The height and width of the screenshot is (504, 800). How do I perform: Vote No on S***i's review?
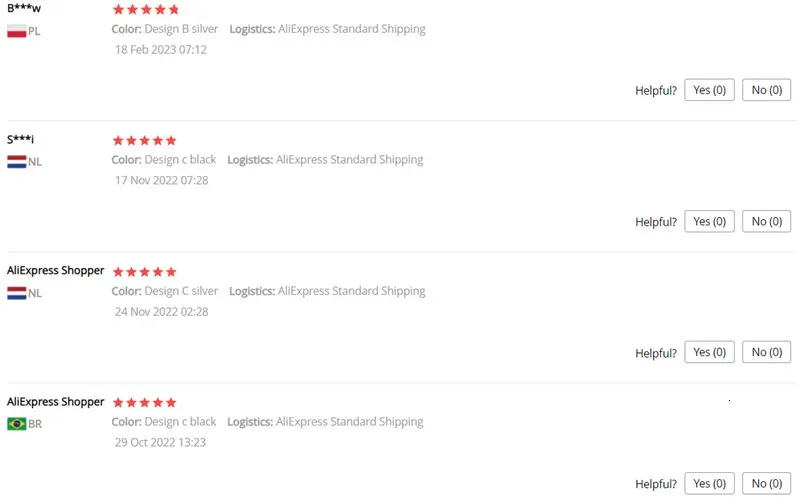pos(766,221)
